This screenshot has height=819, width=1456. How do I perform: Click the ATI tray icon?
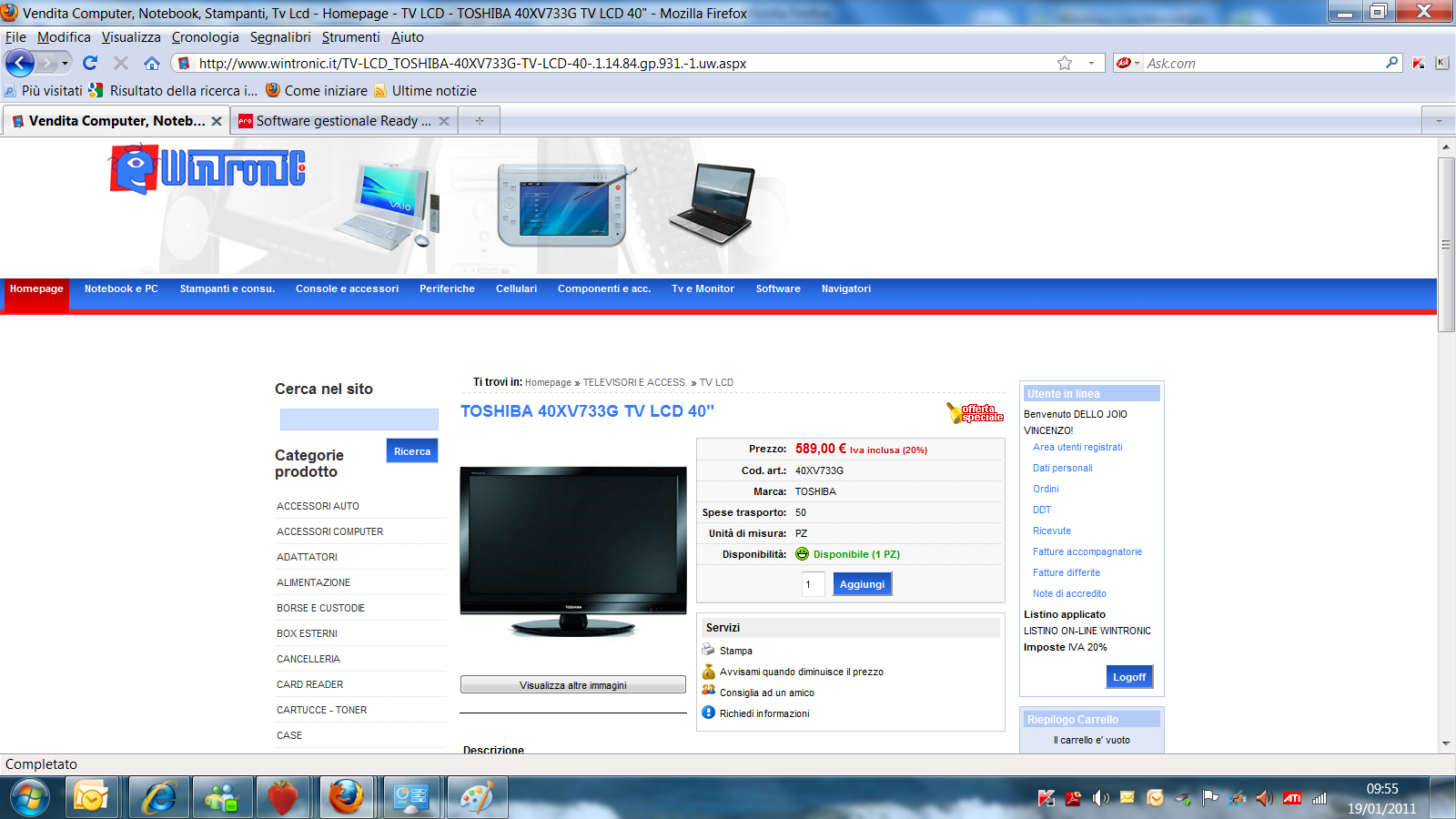1291,798
